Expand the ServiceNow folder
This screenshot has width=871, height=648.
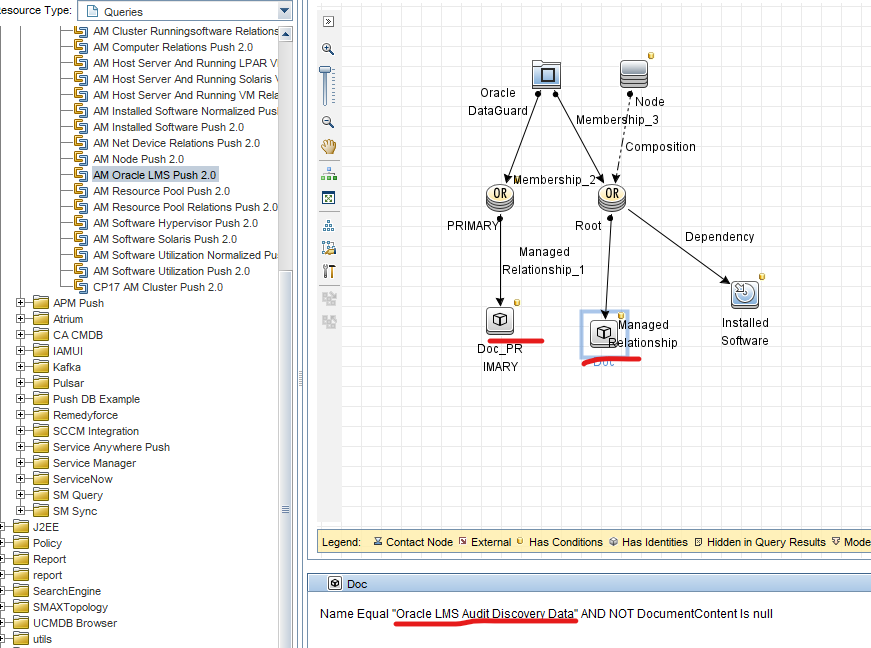(22, 478)
